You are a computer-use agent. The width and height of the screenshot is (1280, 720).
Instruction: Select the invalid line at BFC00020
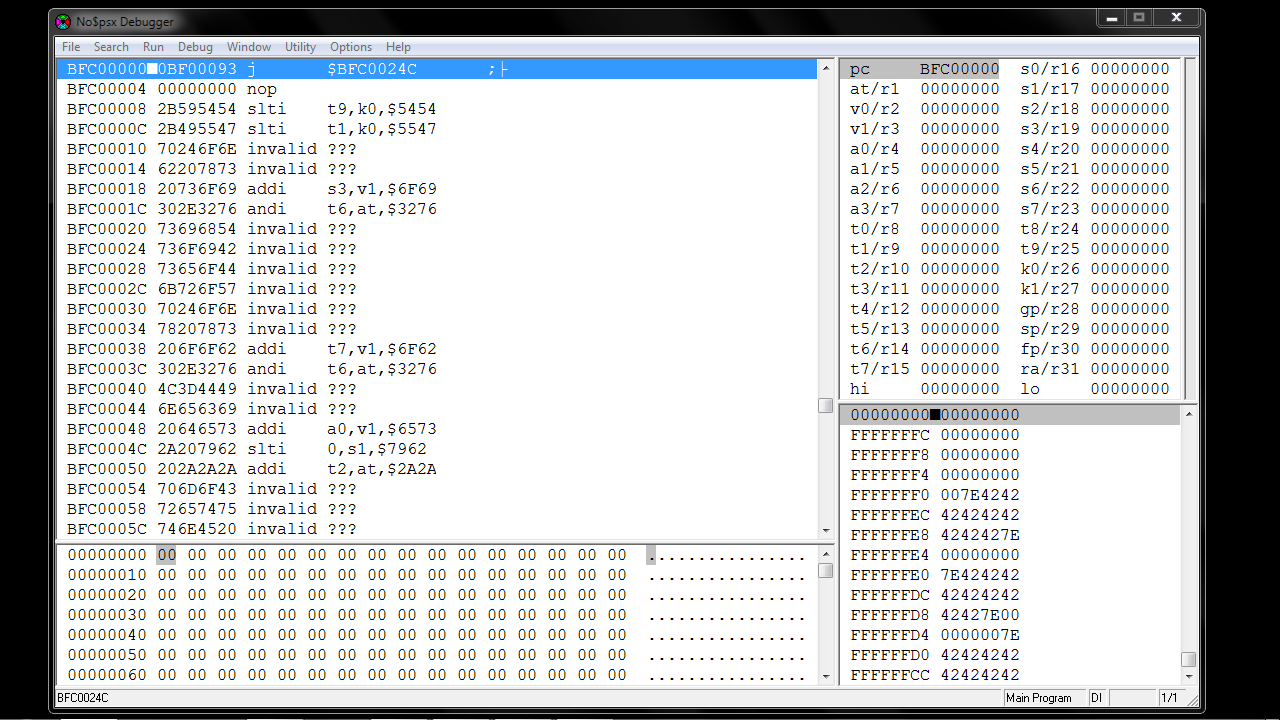[436, 229]
